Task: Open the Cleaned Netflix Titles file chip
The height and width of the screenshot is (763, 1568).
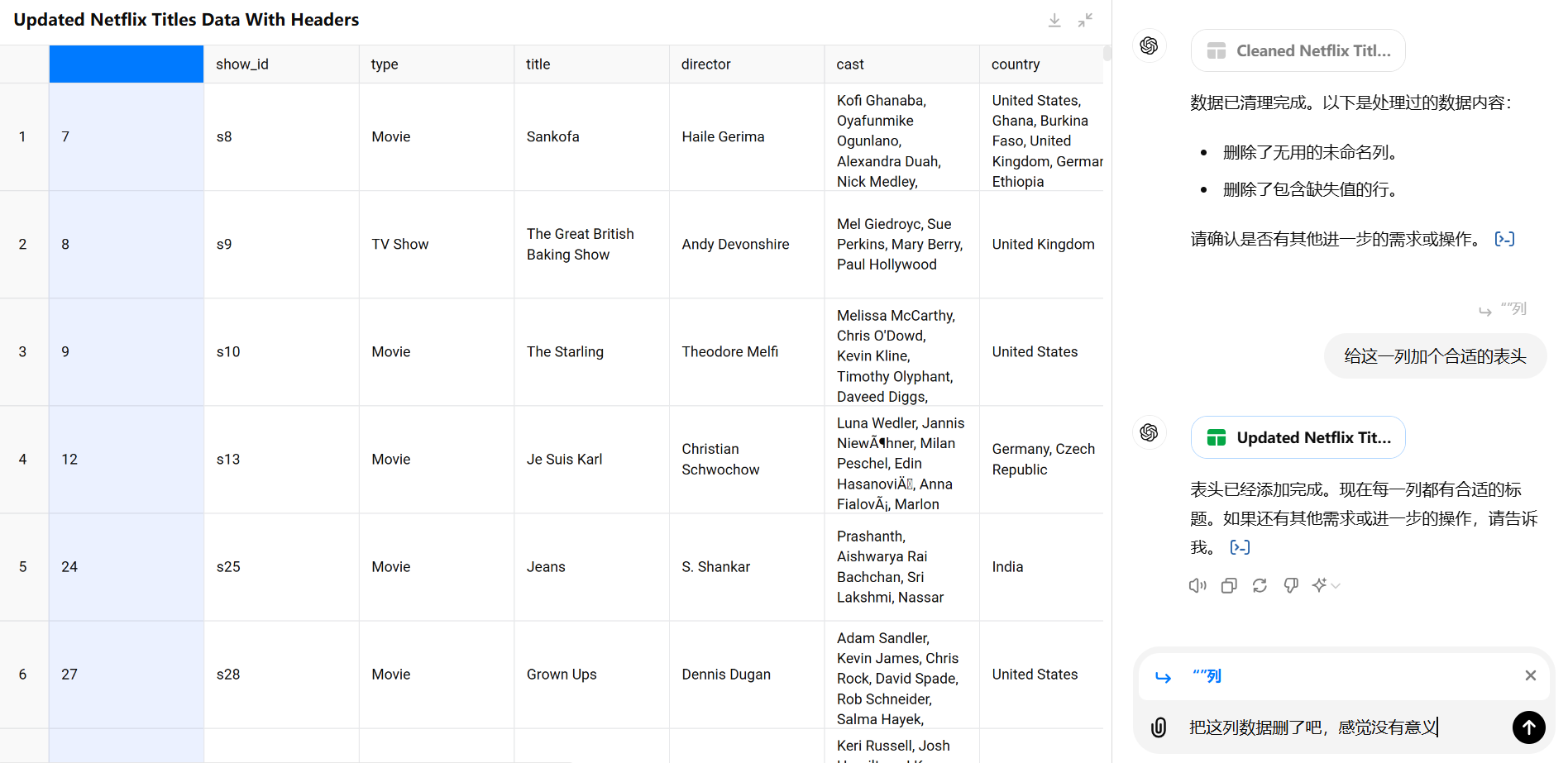Action: click(1298, 51)
